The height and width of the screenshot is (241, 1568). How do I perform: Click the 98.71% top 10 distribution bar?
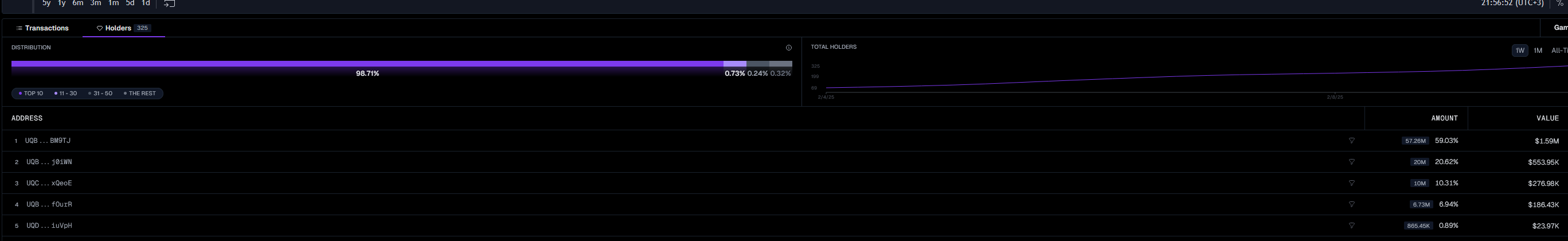coord(367,64)
